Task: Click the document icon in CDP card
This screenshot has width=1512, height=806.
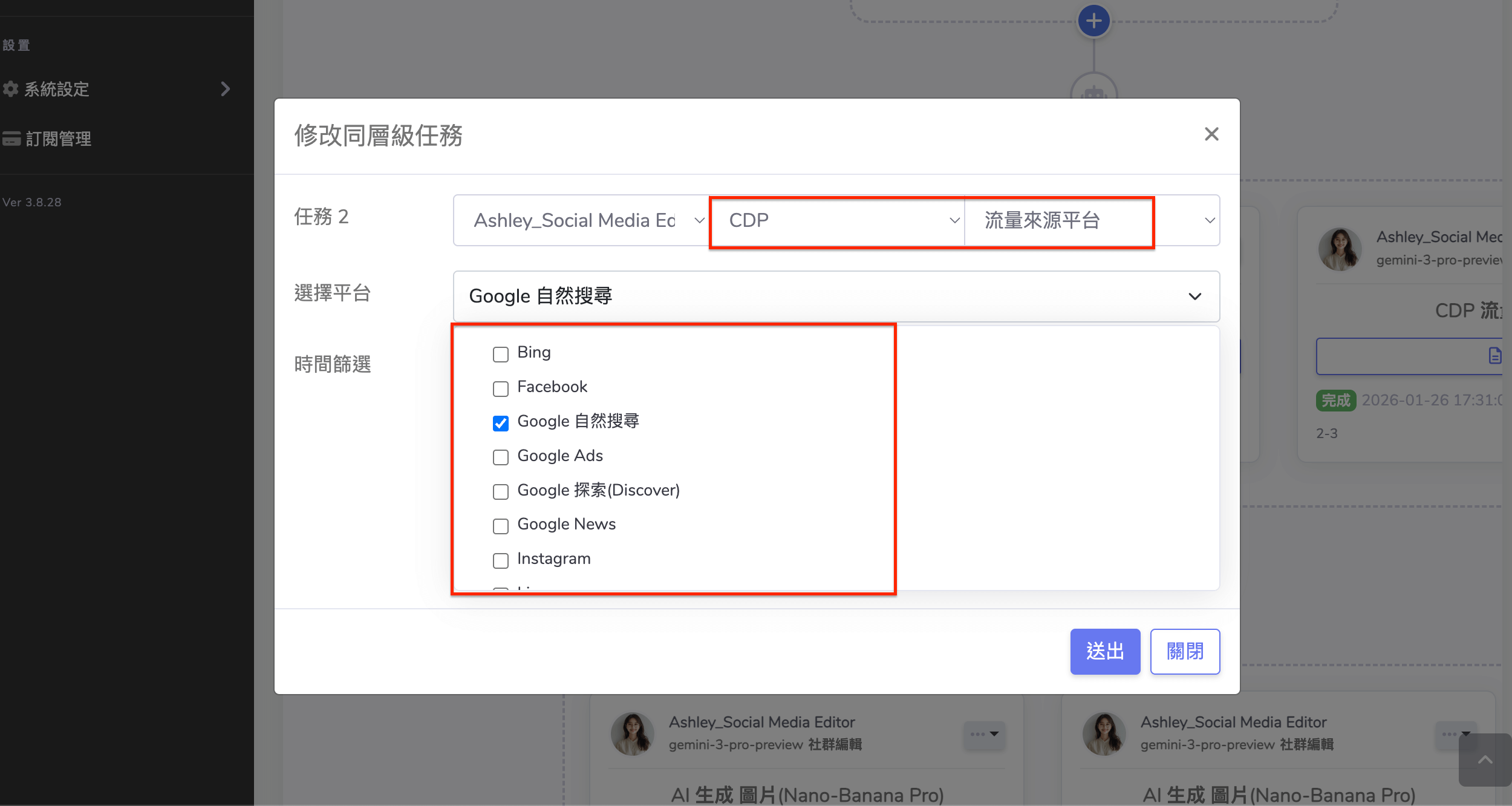Action: [1494, 356]
